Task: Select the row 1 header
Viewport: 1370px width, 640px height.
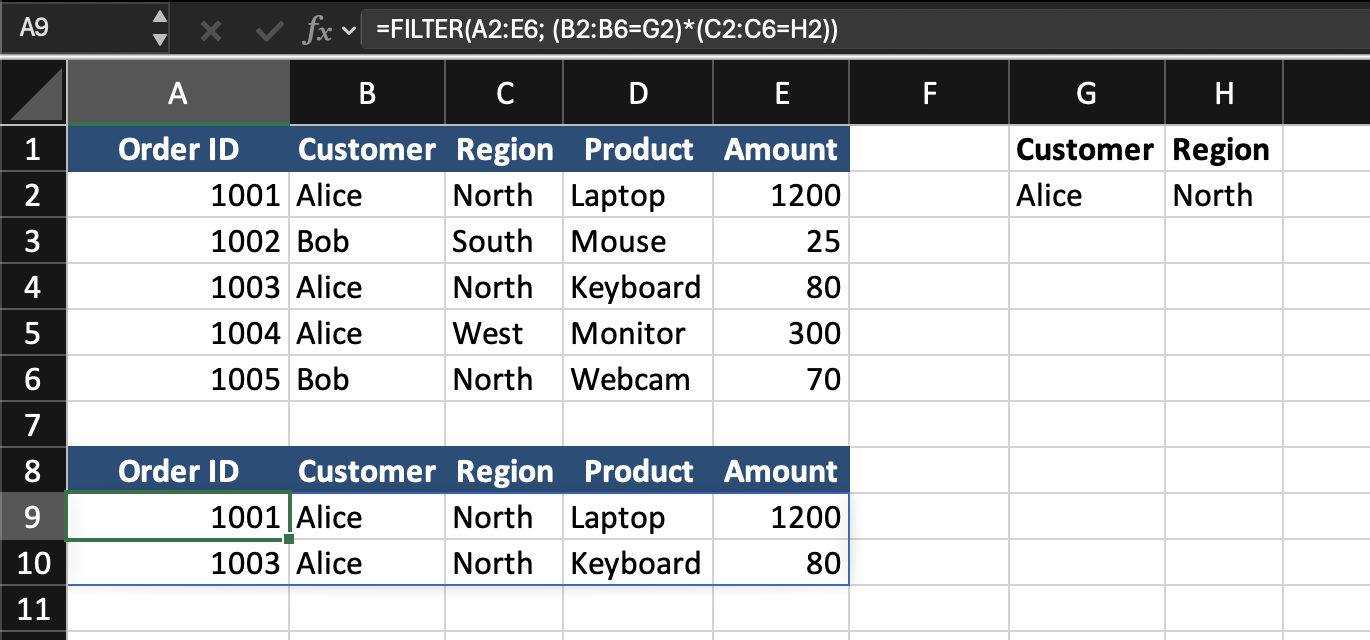Action: 33,150
